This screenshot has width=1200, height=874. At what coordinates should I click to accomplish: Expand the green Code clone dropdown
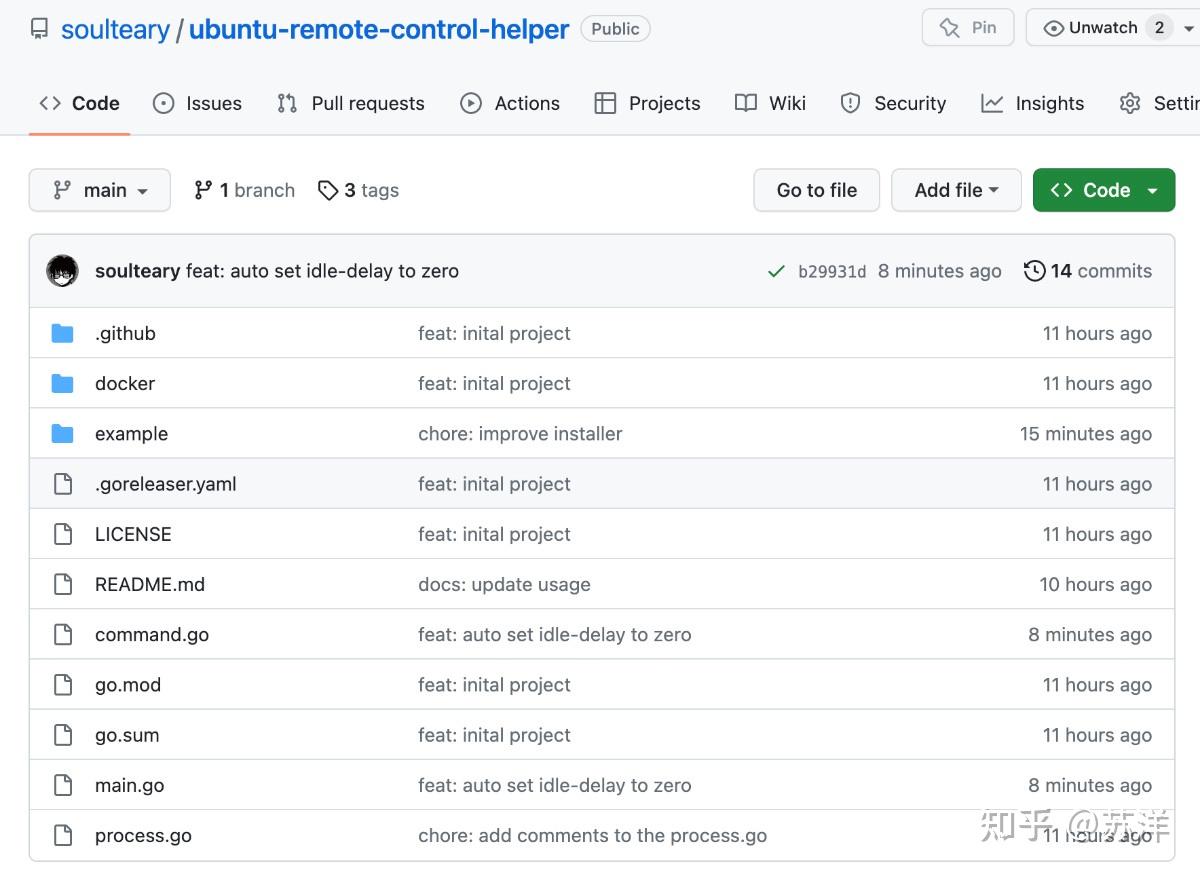(x=1104, y=190)
